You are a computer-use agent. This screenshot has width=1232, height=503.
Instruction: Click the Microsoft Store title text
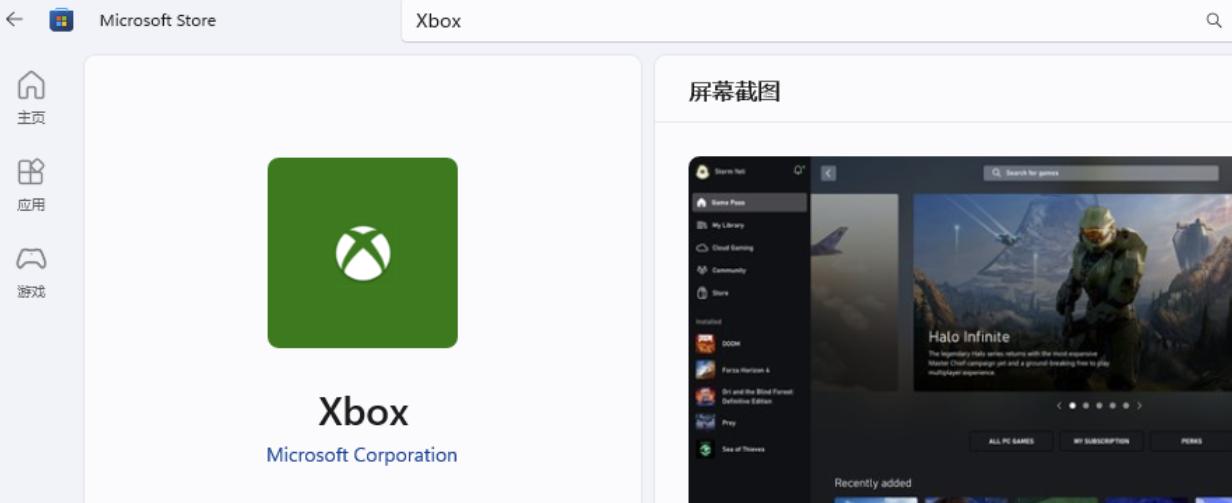pyautogui.click(x=158, y=20)
